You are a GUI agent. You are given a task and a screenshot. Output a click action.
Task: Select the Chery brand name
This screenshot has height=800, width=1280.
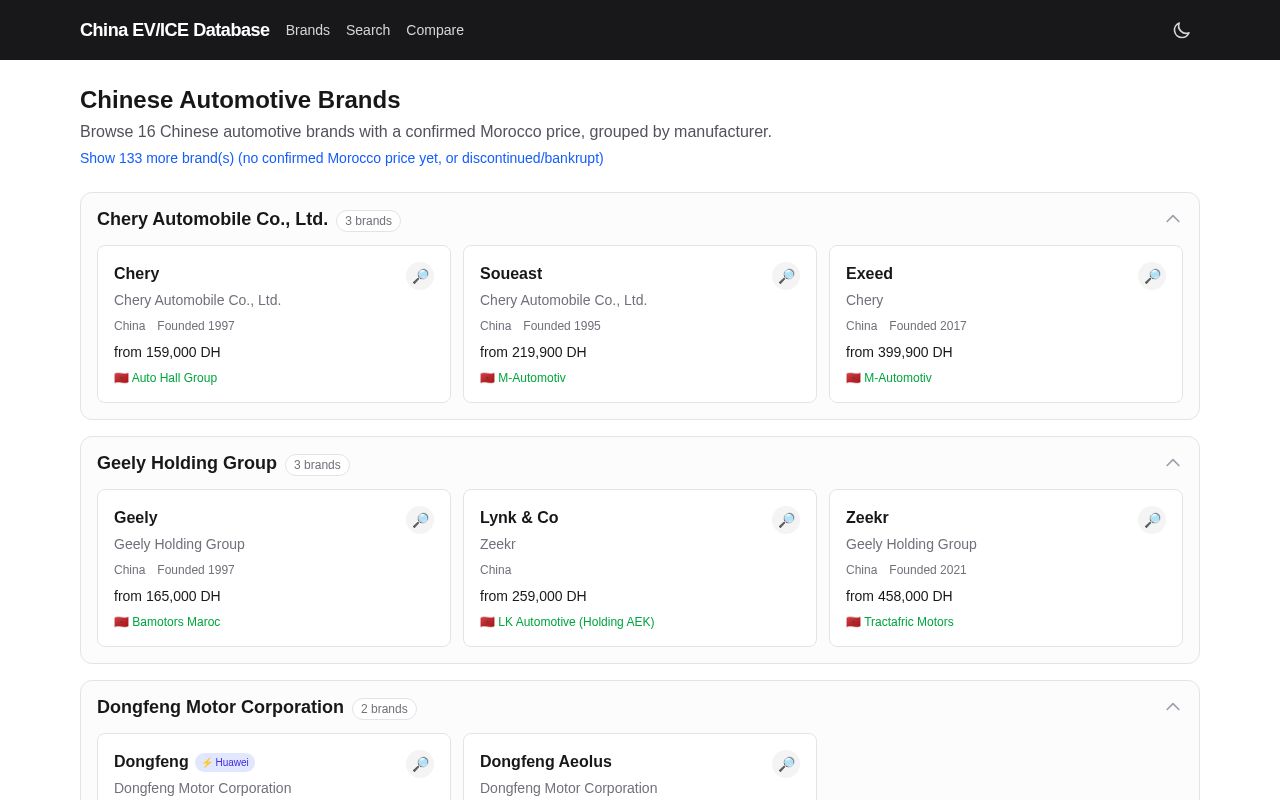pyautogui.click(x=137, y=274)
